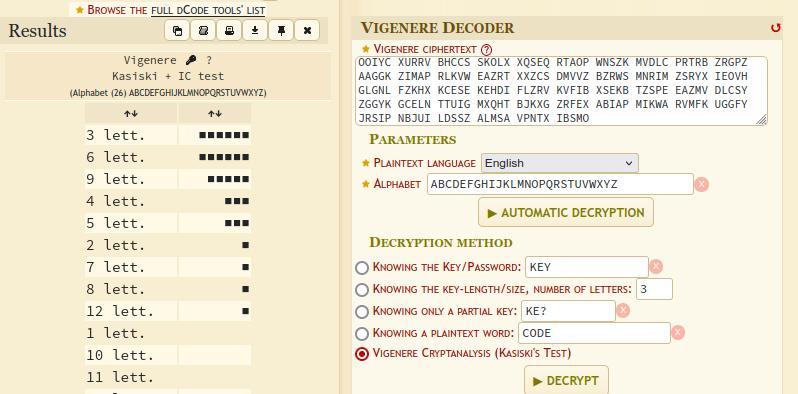Screen dimensions: 798x394
Task: Grab the ciphertext box resize handle
Action: [761, 120]
